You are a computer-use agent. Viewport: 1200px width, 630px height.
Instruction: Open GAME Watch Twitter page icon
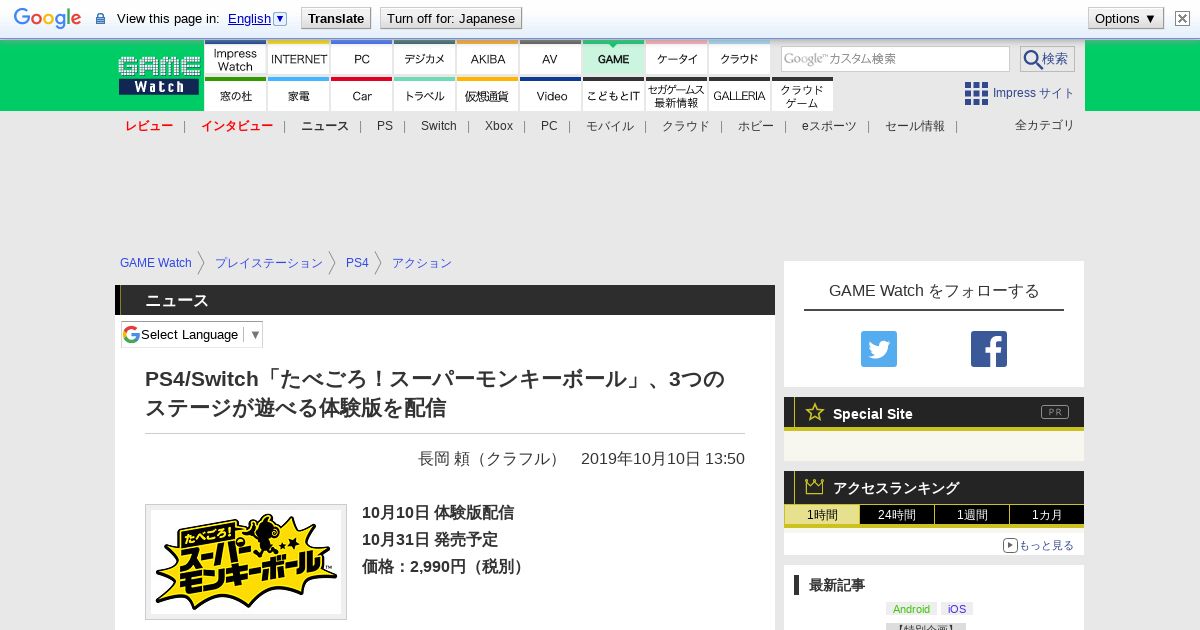(879, 349)
